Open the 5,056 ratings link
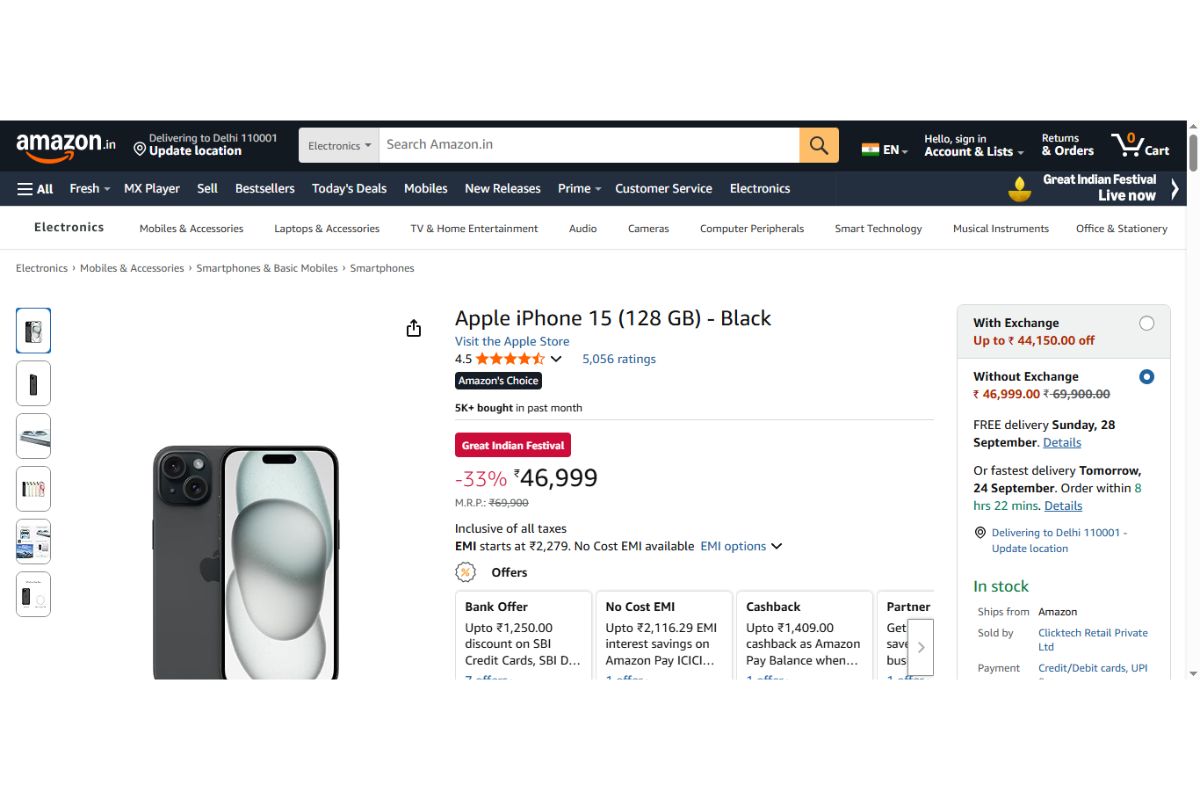Viewport: 1200px width, 800px height. [618, 358]
